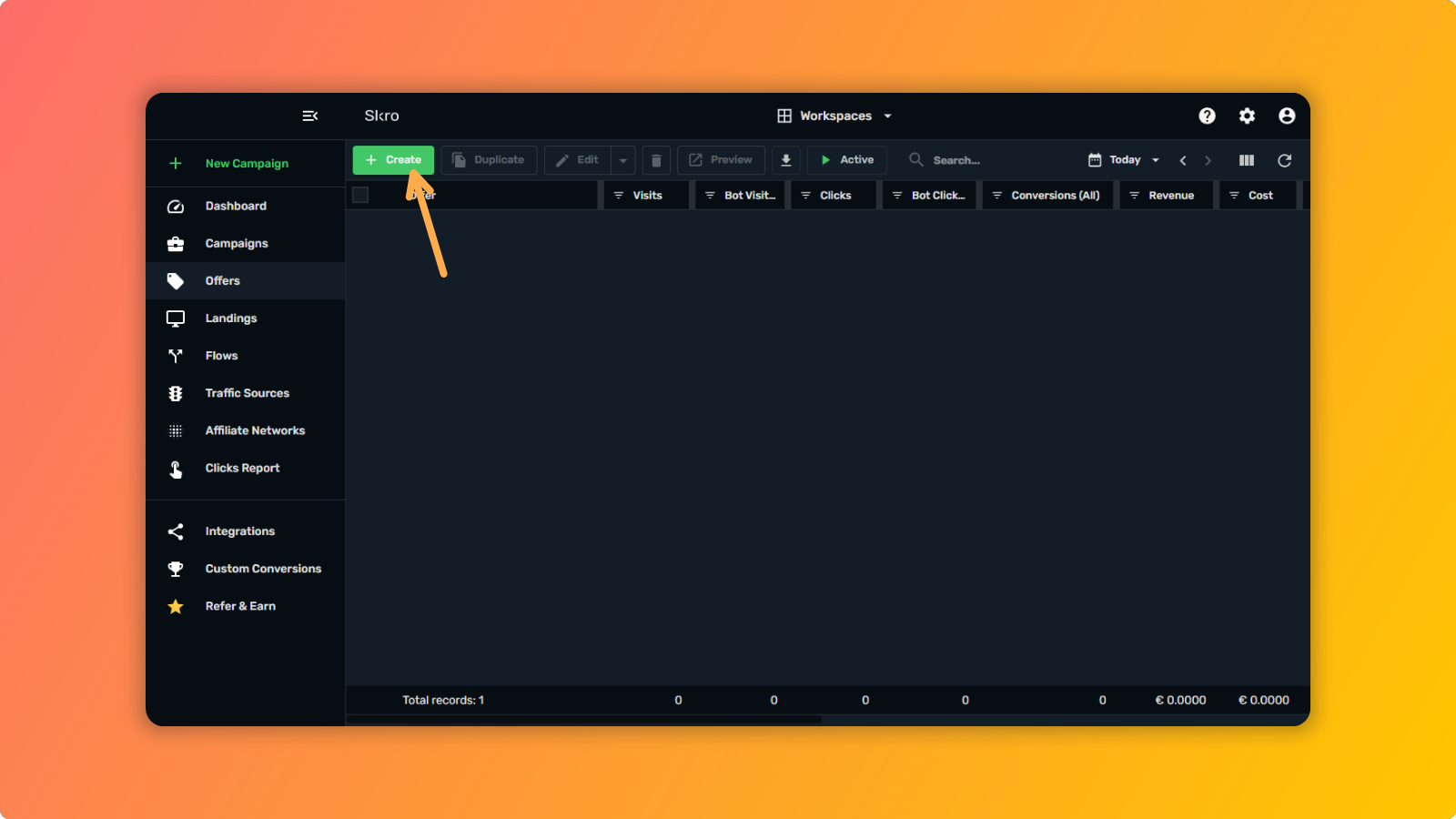Click the trash delete icon in toolbar
The width and height of the screenshot is (1456, 819).
pos(656,160)
